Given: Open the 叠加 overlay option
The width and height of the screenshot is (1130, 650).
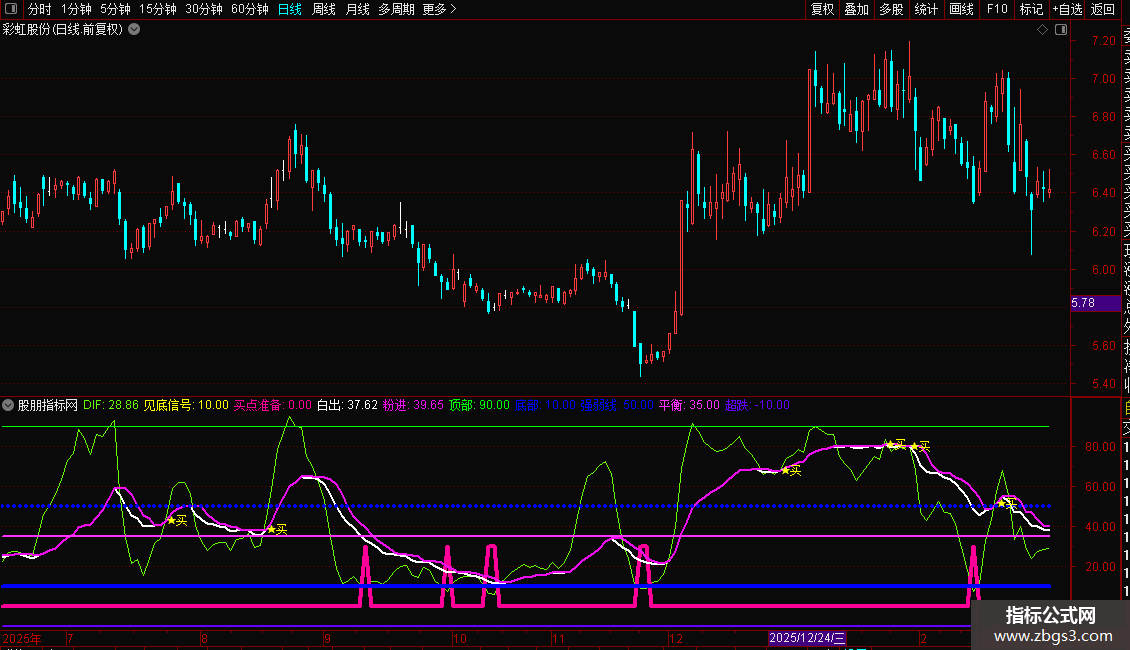Looking at the screenshot, I should pos(856,9).
